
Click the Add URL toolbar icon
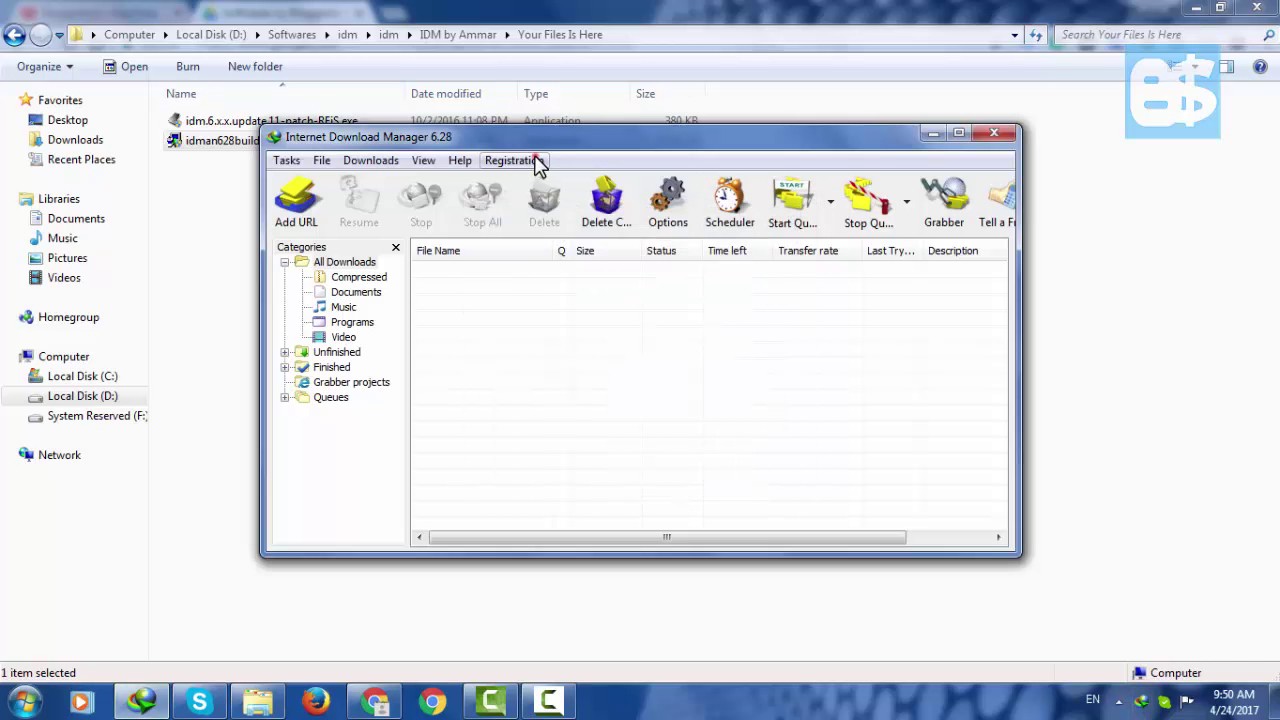pos(296,203)
